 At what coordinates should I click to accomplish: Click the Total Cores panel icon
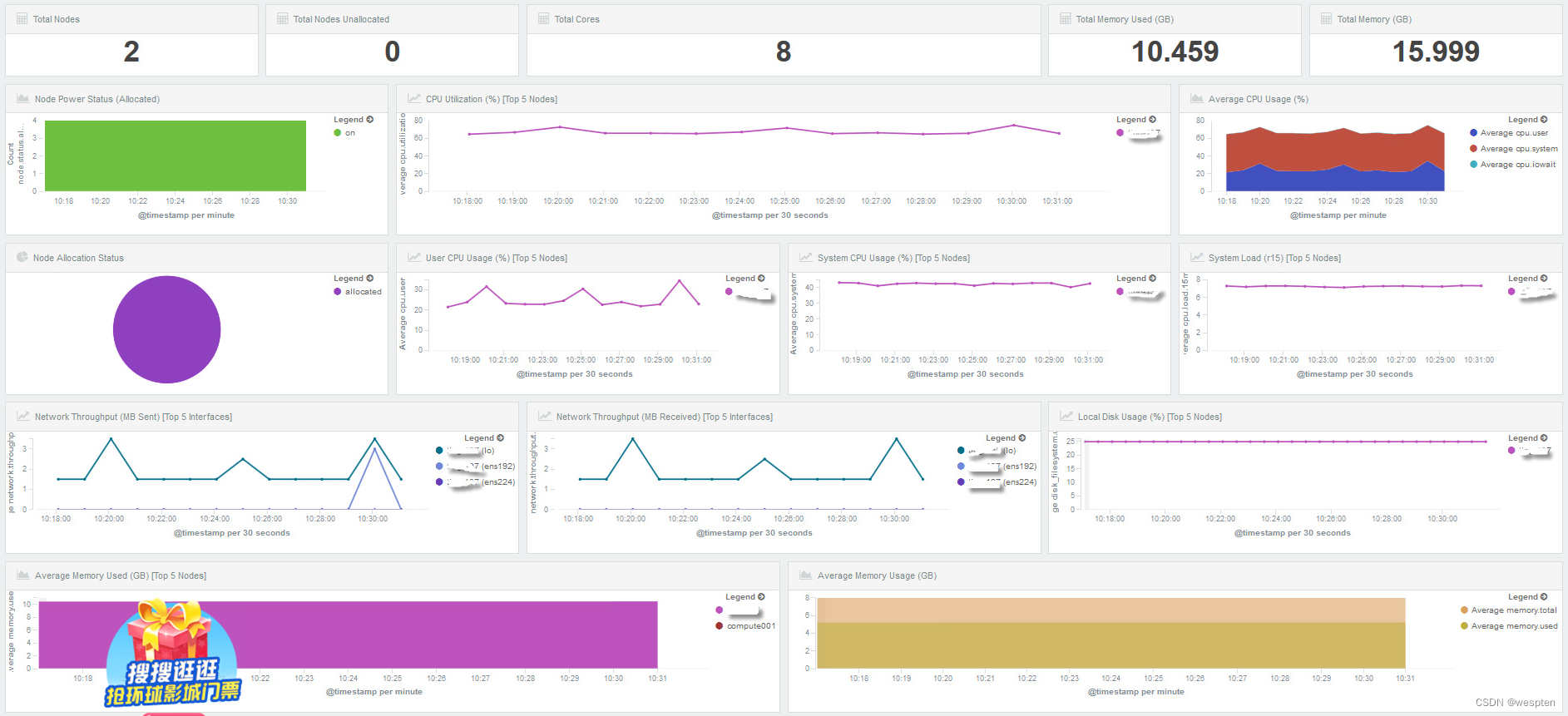[x=543, y=19]
